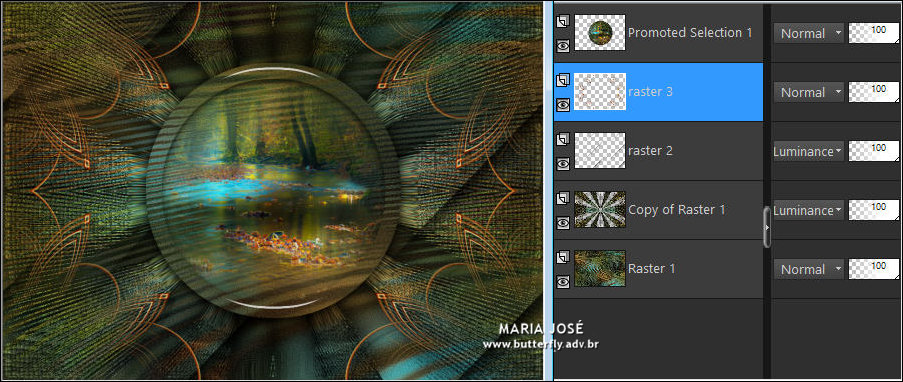This screenshot has width=903, height=382.
Task: Click Raster 1 layer thumbnail
Action: (x=600, y=268)
